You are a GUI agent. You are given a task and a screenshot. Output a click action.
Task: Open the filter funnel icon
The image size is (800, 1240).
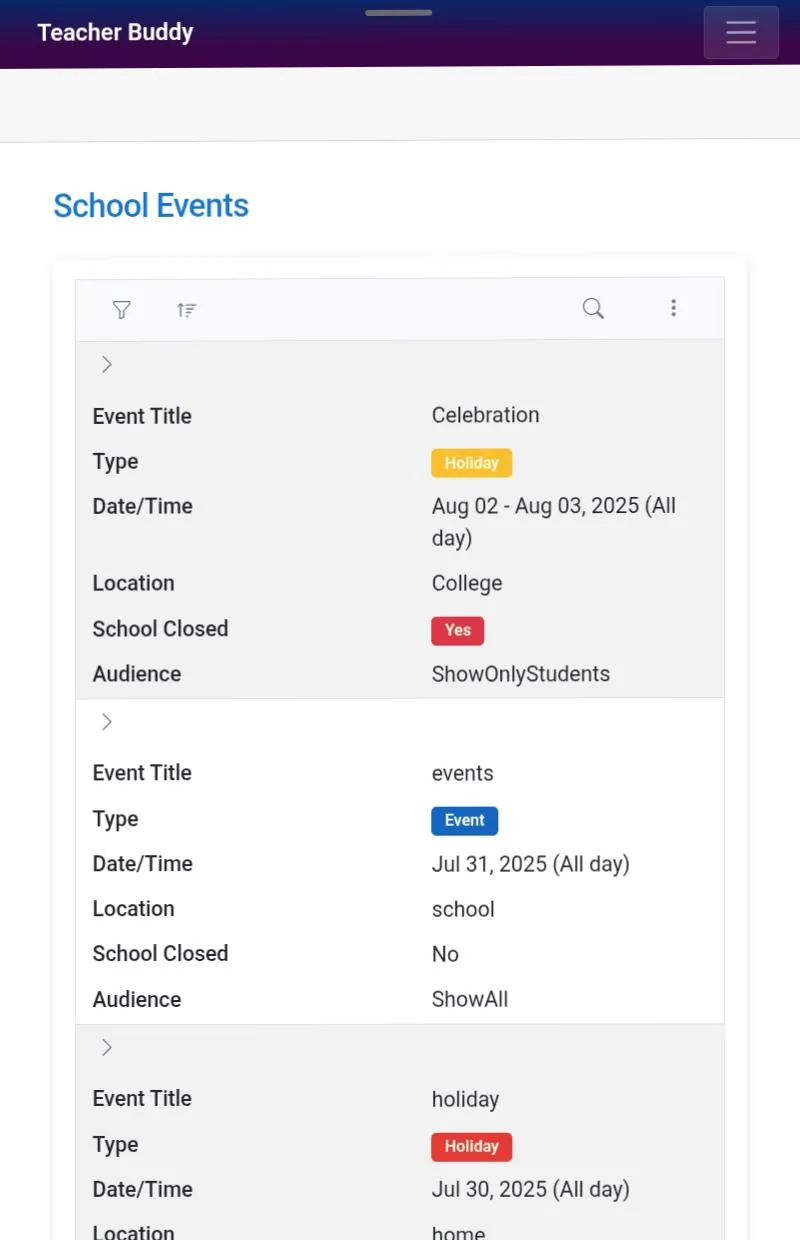pyautogui.click(x=122, y=309)
